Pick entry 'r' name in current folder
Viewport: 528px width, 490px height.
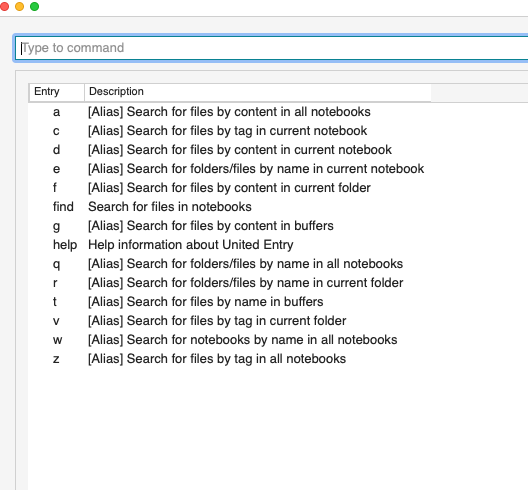[x=278, y=283]
